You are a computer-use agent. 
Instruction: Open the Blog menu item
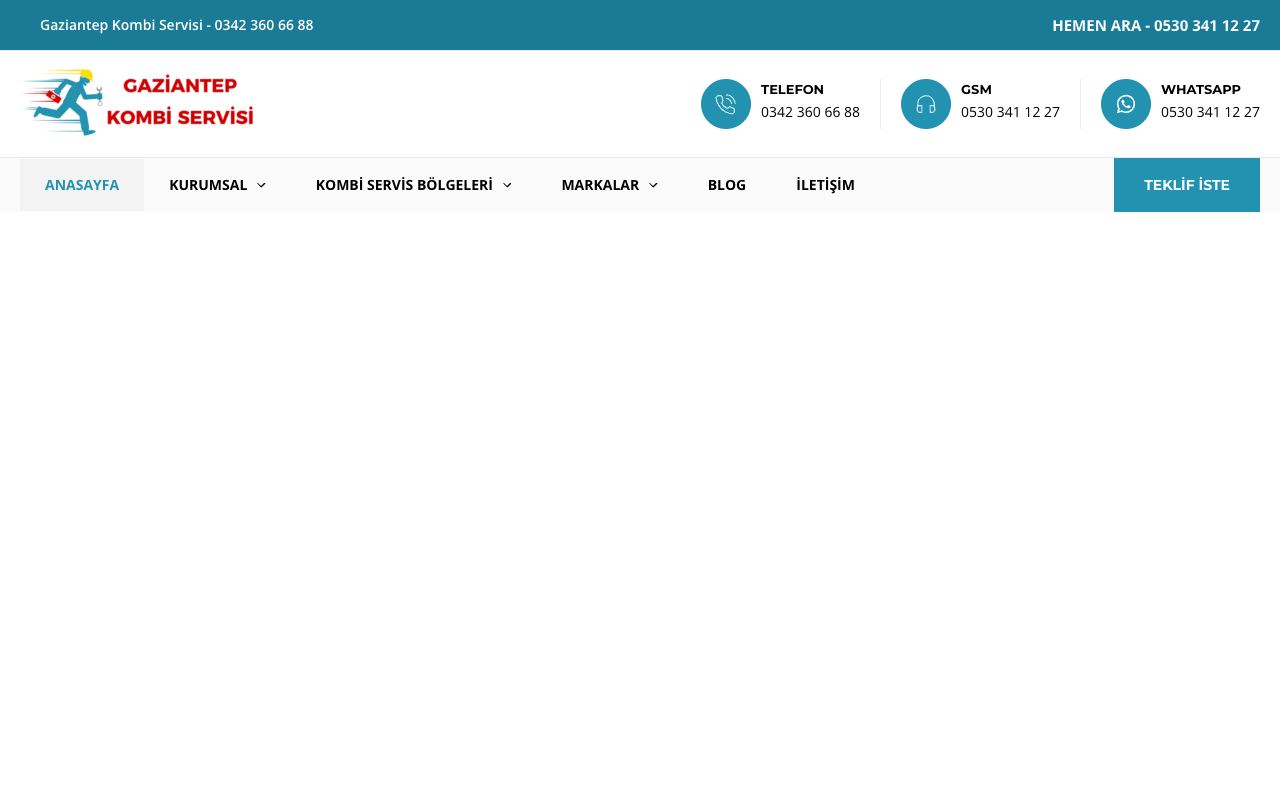(727, 185)
